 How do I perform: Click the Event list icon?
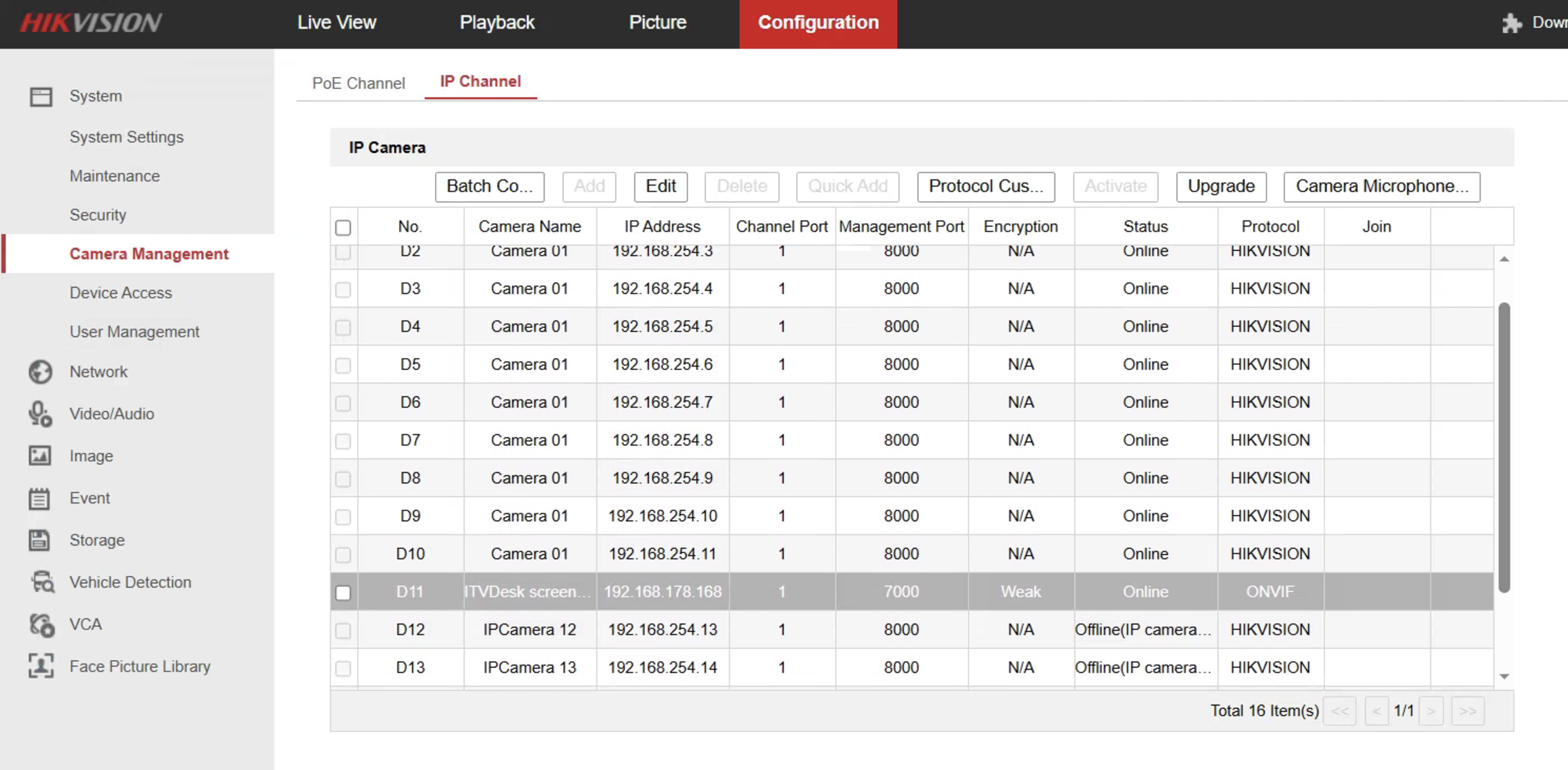click(x=39, y=498)
